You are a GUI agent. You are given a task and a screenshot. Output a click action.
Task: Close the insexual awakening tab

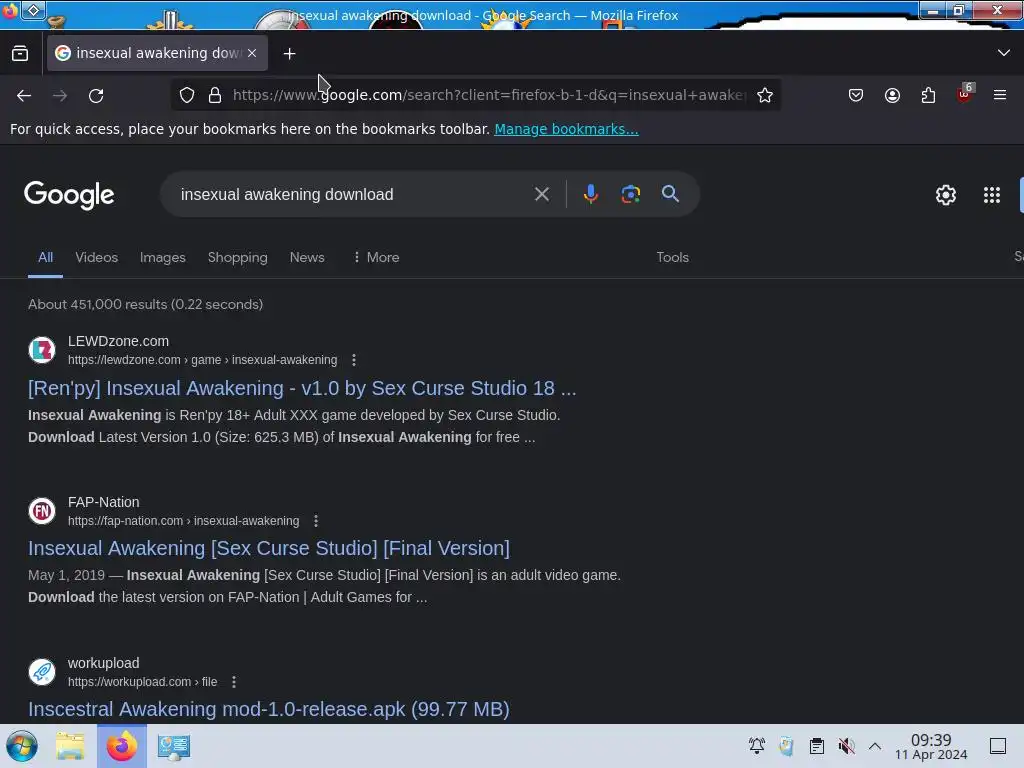pyautogui.click(x=252, y=54)
